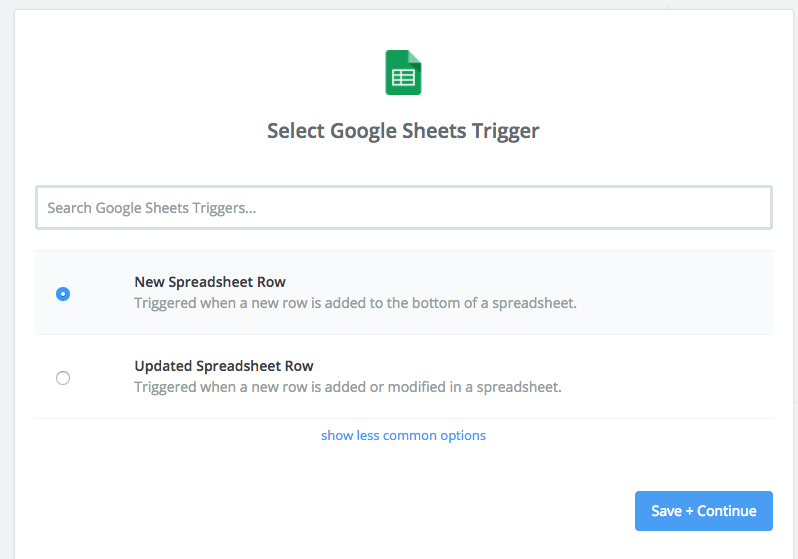Click the right end of the search box
This screenshot has width=798, height=559.
click(753, 208)
